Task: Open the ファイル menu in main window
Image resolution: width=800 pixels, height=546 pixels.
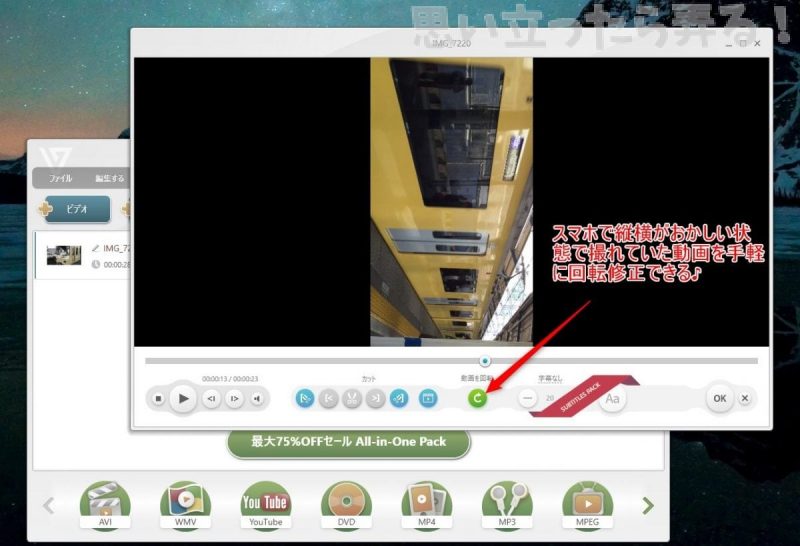Action: [60, 178]
